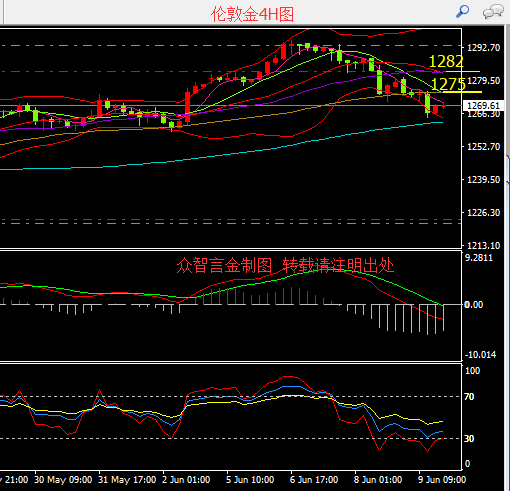Click the MACD 0.00 zero level label

473,305
